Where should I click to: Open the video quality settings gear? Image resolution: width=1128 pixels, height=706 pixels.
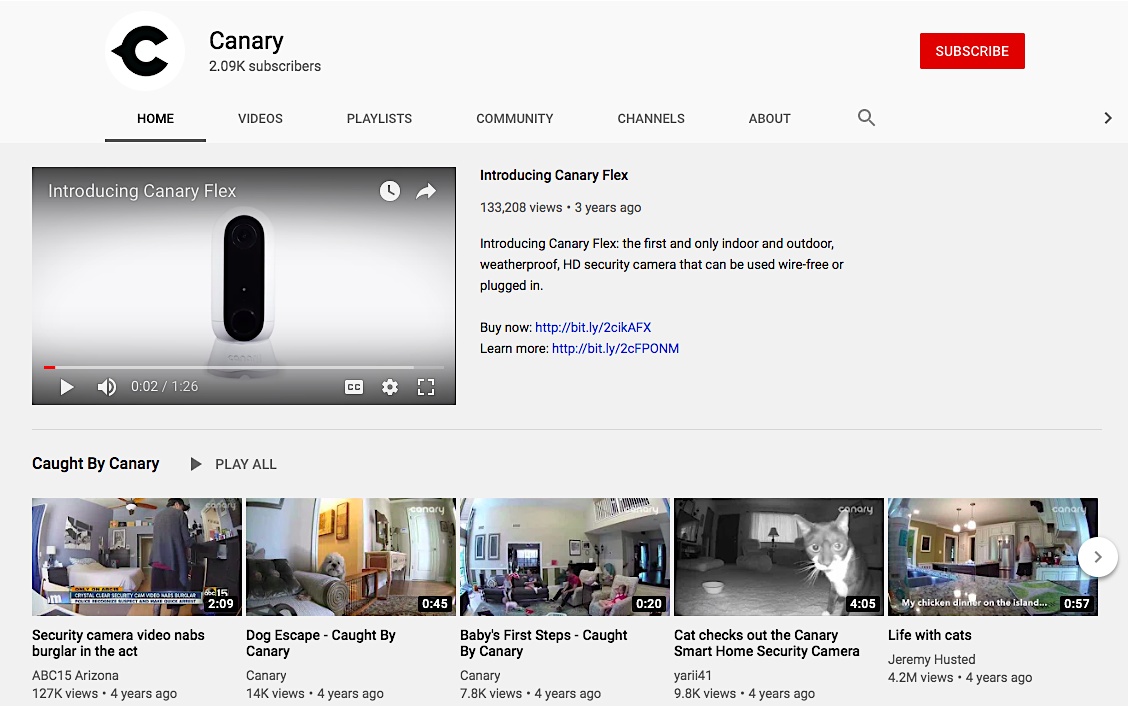tap(389, 386)
